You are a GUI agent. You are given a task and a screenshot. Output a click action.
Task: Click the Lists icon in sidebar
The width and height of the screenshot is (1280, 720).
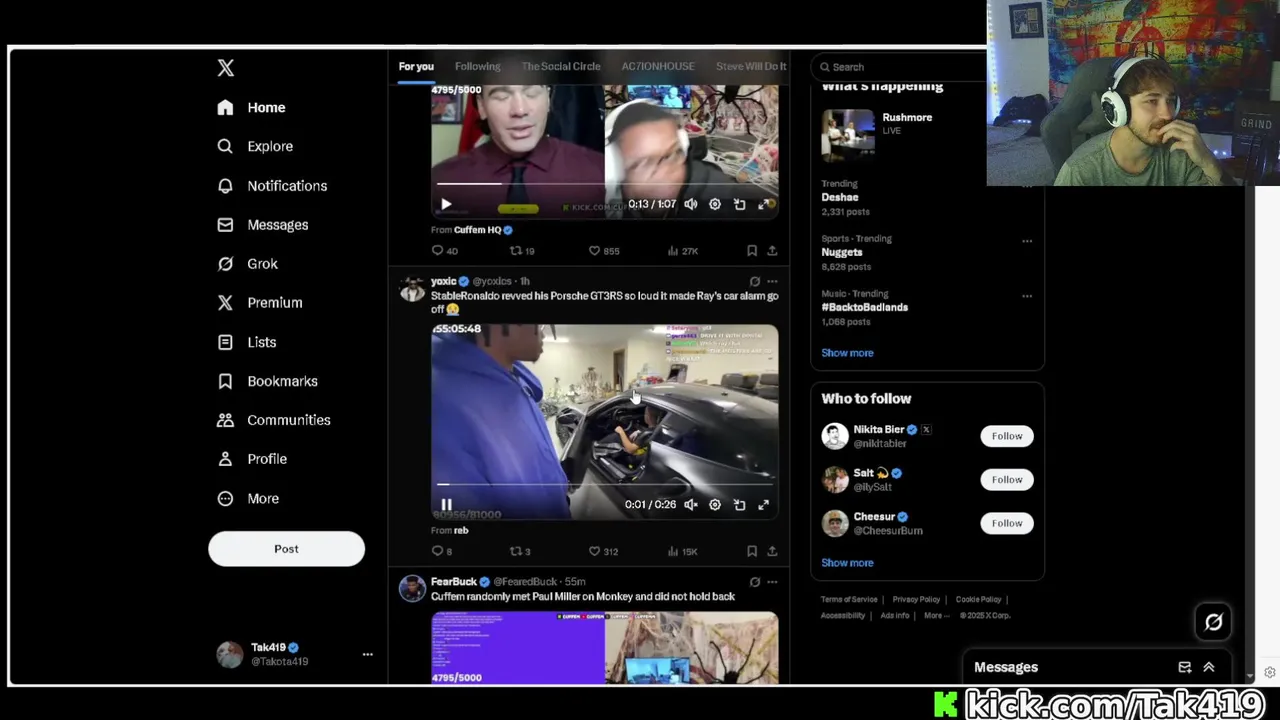tap(226, 342)
